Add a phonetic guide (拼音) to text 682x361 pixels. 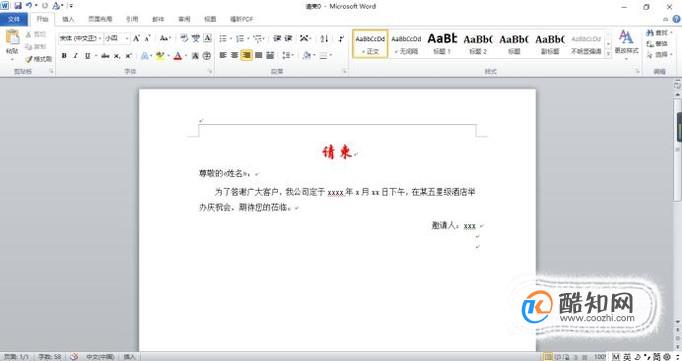(x=196, y=38)
